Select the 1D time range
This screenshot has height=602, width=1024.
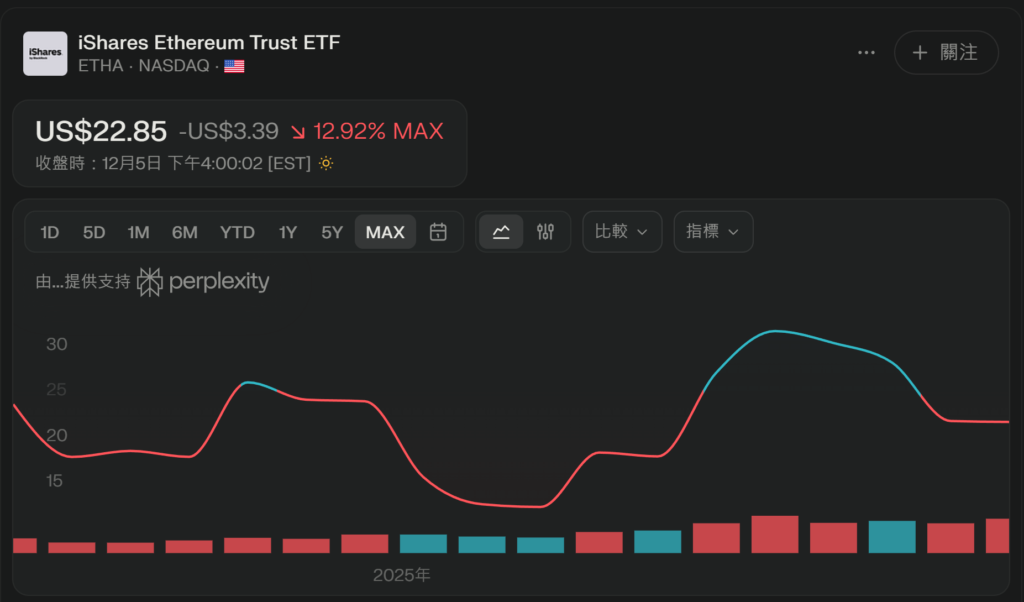[50, 232]
